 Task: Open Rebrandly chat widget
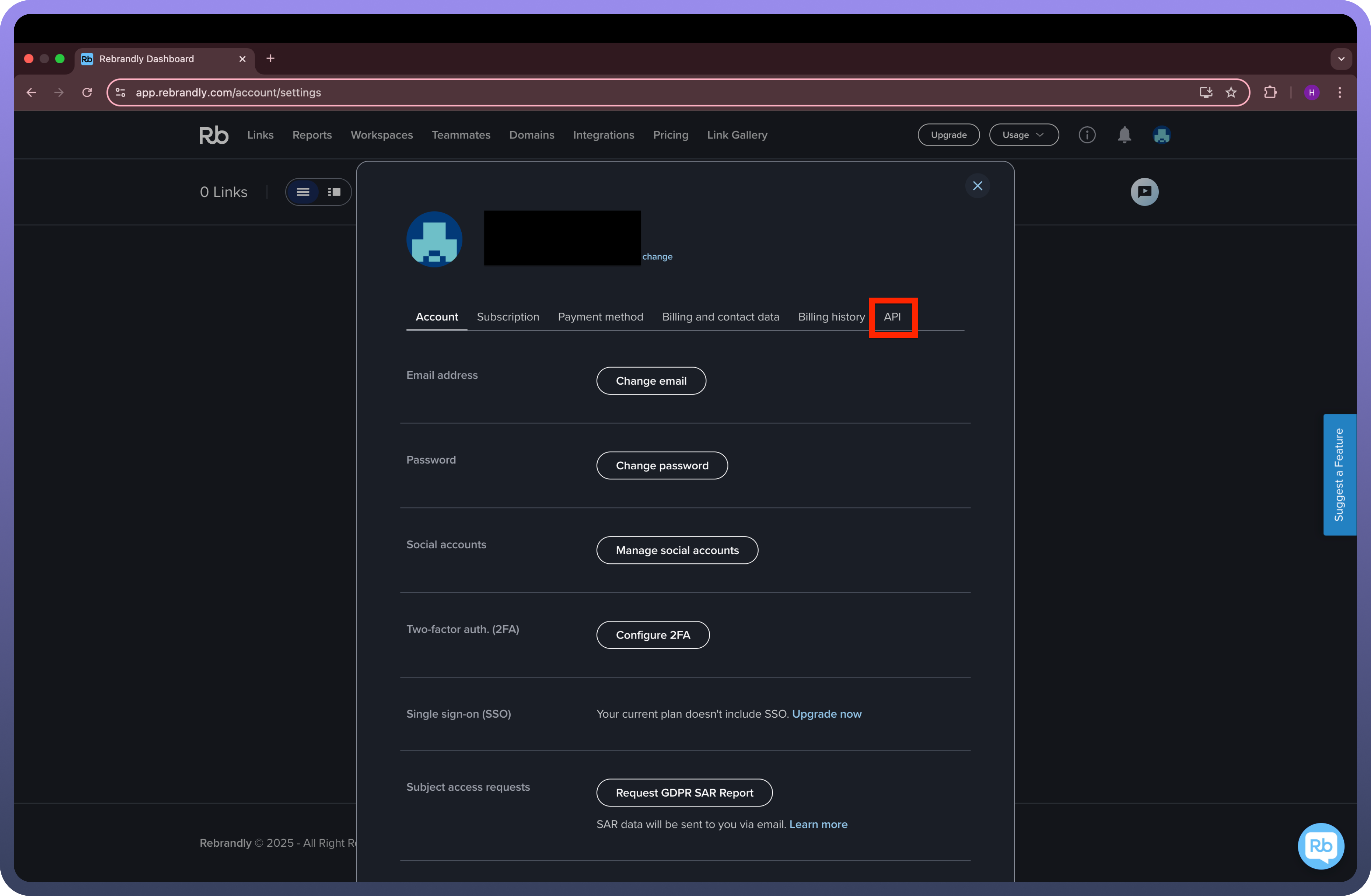tap(1320, 845)
